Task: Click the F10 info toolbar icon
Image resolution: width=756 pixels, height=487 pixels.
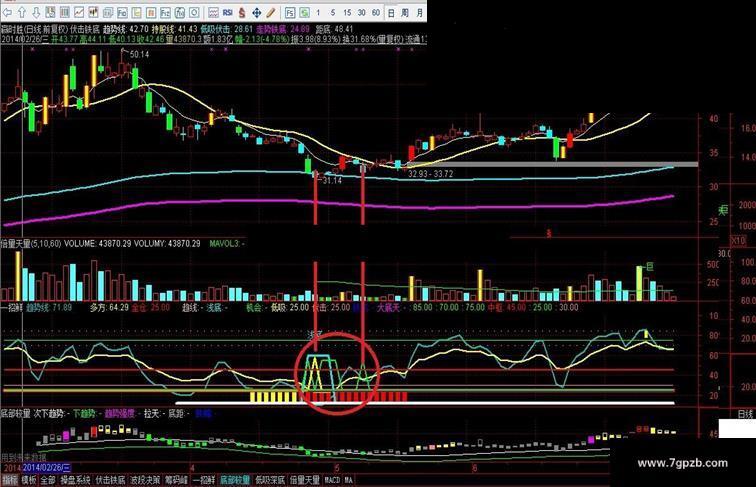Action: click(122, 13)
